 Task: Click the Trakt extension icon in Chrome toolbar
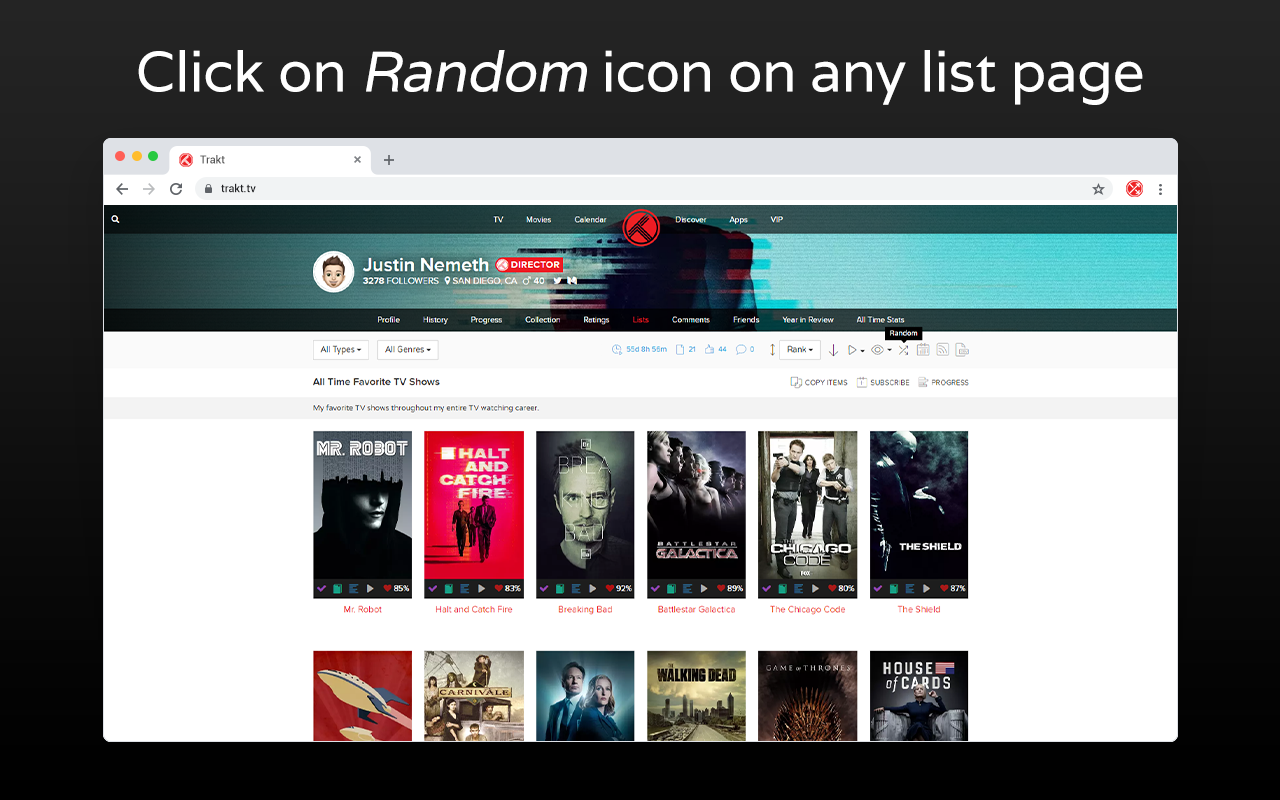(x=1134, y=189)
